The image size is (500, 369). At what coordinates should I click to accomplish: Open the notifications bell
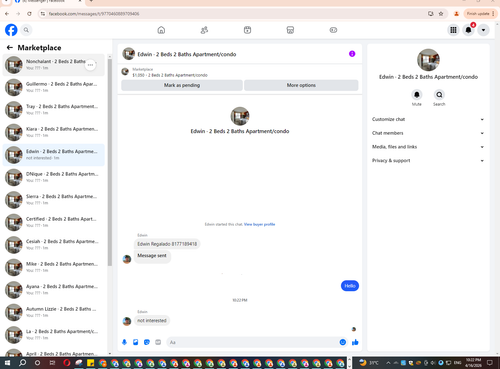pyautogui.click(x=468, y=30)
